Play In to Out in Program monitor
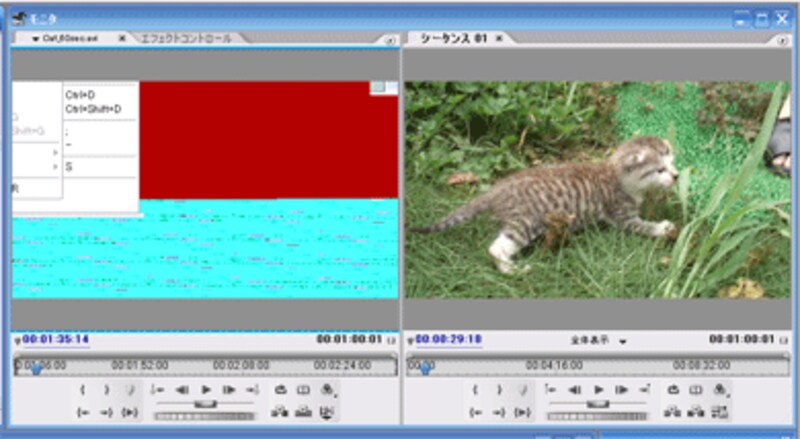The width and height of the screenshot is (800, 439). (x=522, y=412)
